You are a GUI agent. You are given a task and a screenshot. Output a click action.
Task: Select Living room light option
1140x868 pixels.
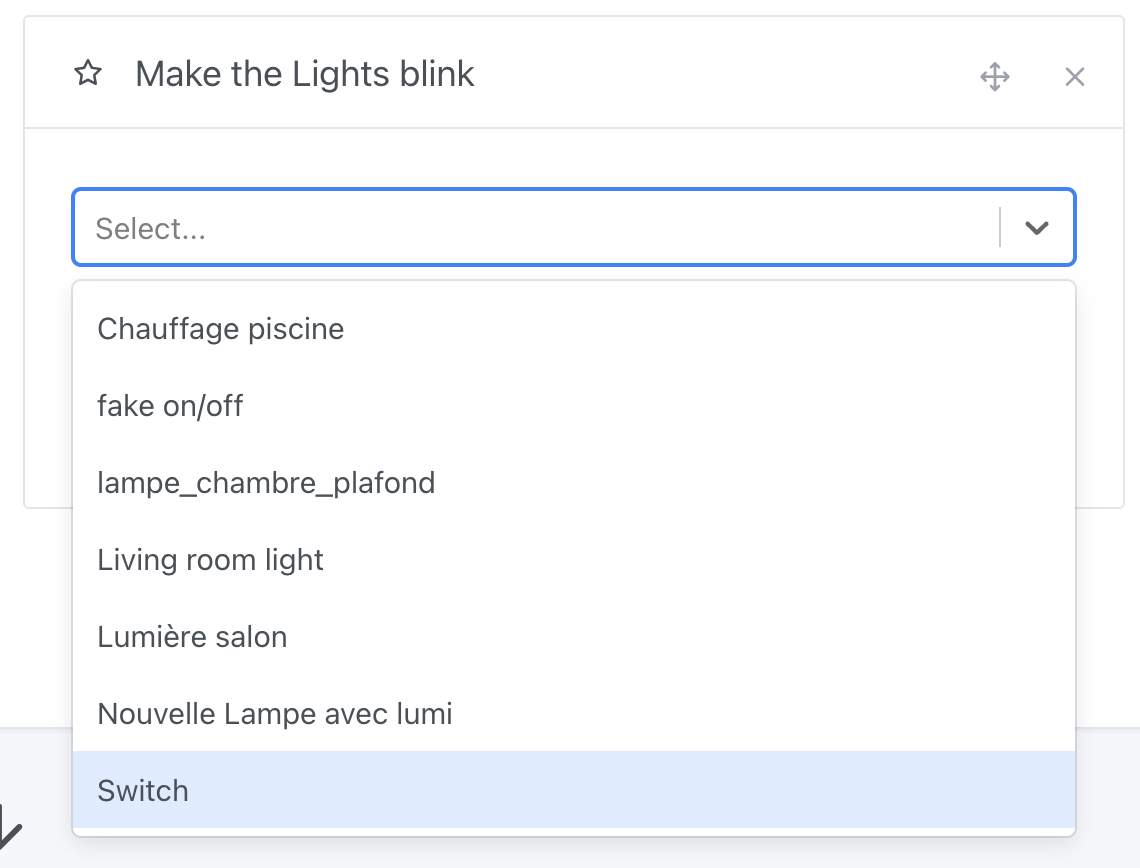point(210,560)
